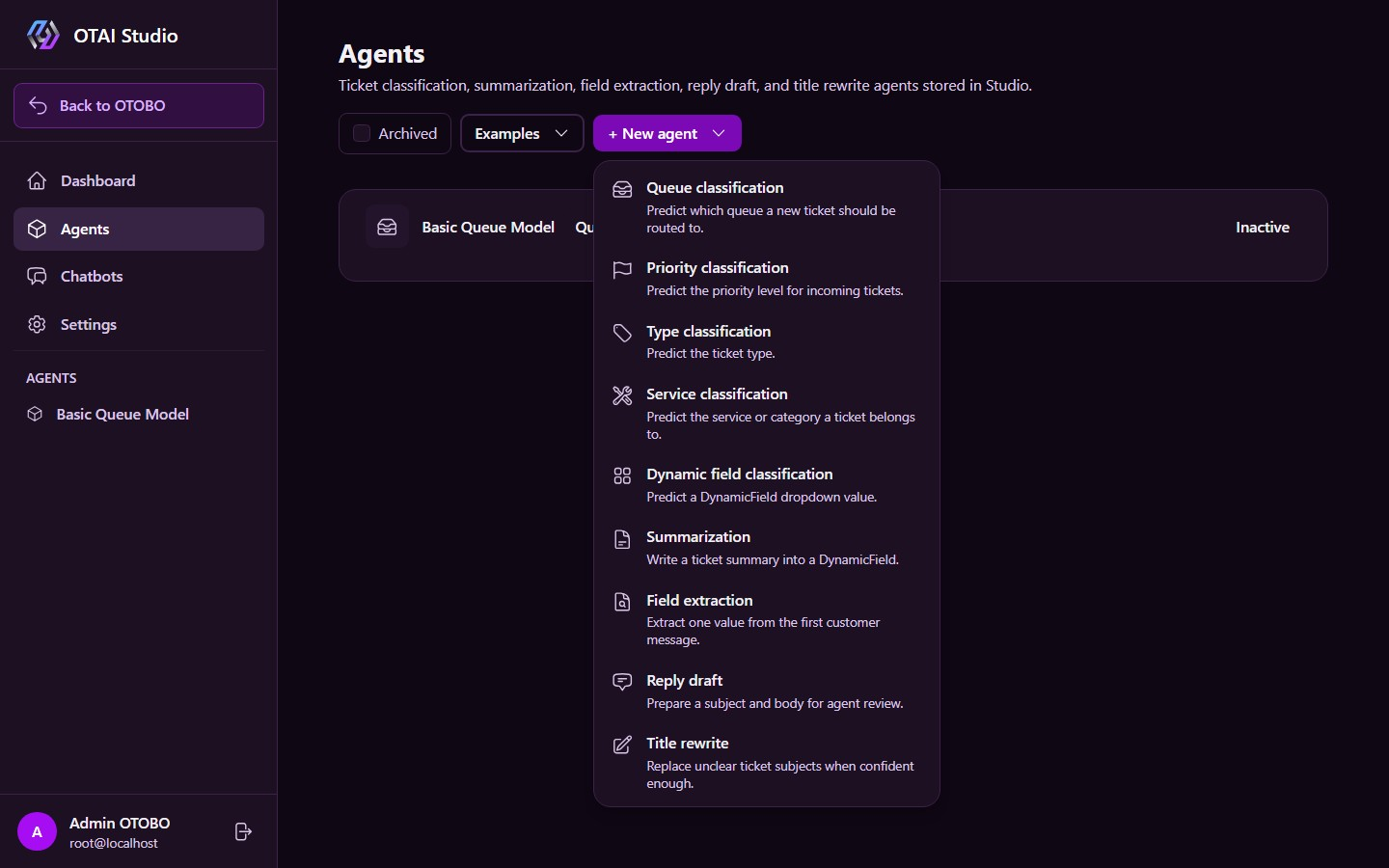The image size is (1389, 868).
Task: Click the Field extraction file search icon
Action: point(622,602)
